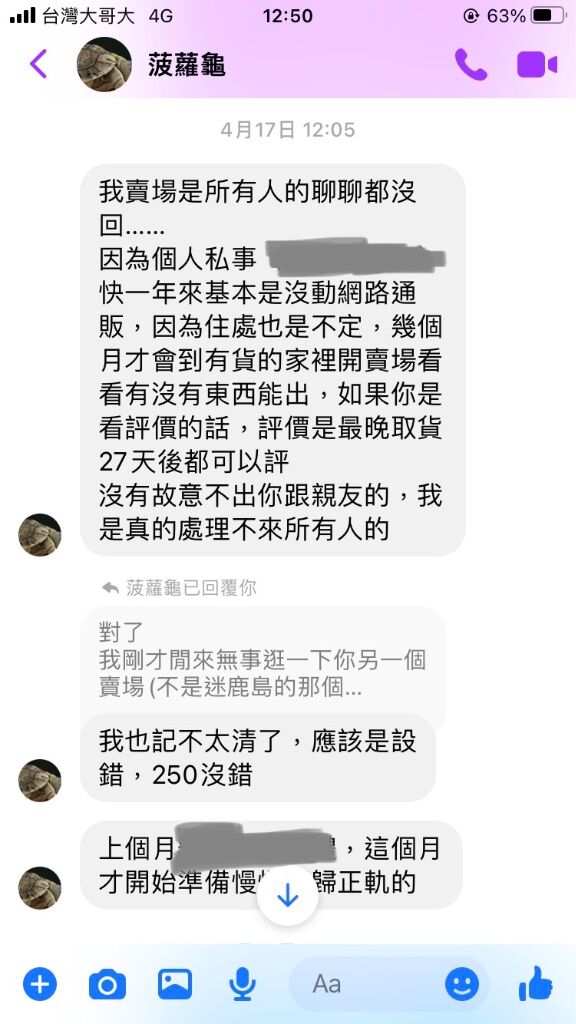
Task: Select the message about 250沒錯
Action: (x=257, y=758)
